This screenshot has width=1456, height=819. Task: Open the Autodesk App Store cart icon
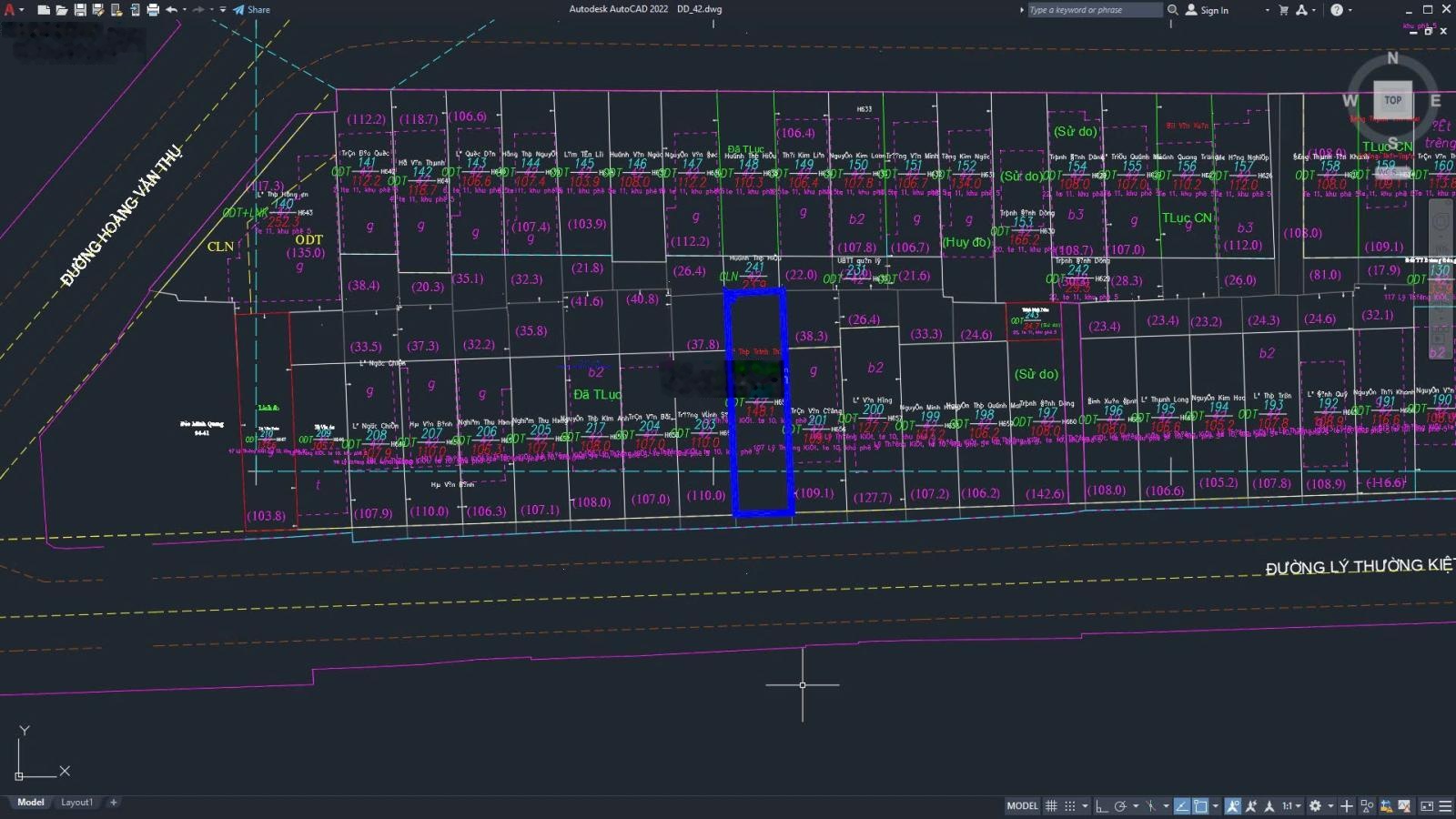[x=1283, y=10]
